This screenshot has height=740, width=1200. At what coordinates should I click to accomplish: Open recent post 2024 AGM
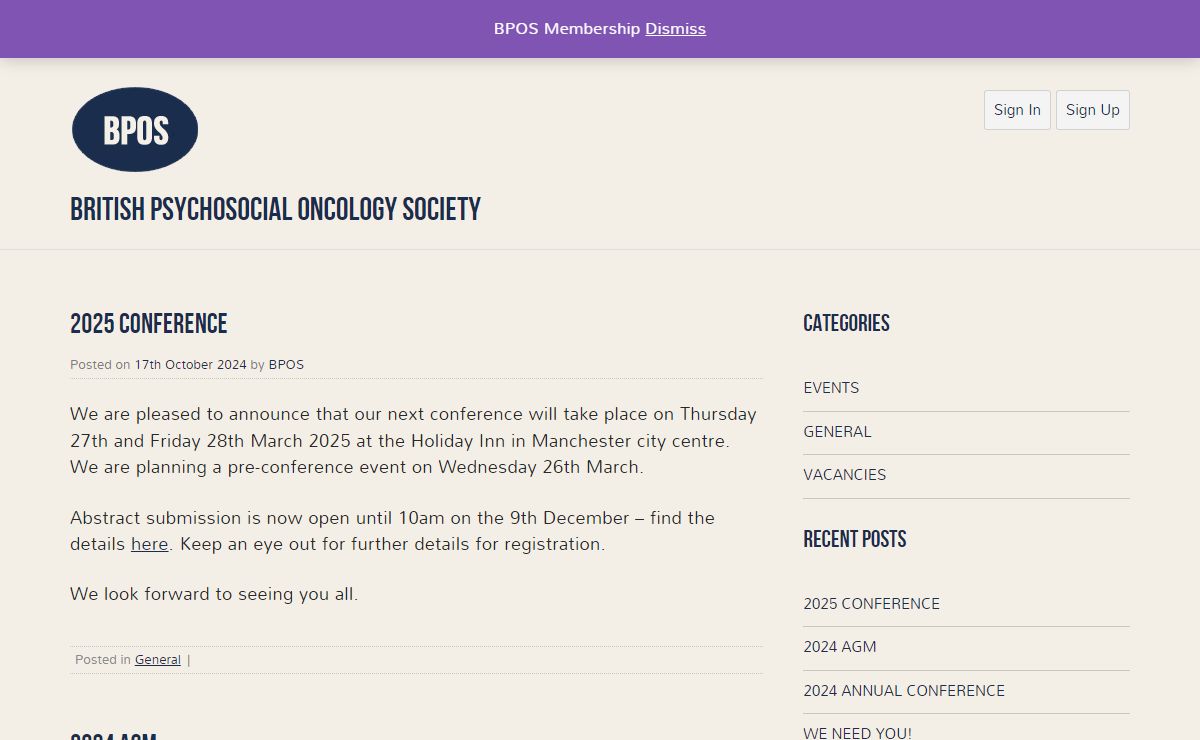tap(839, 647)
